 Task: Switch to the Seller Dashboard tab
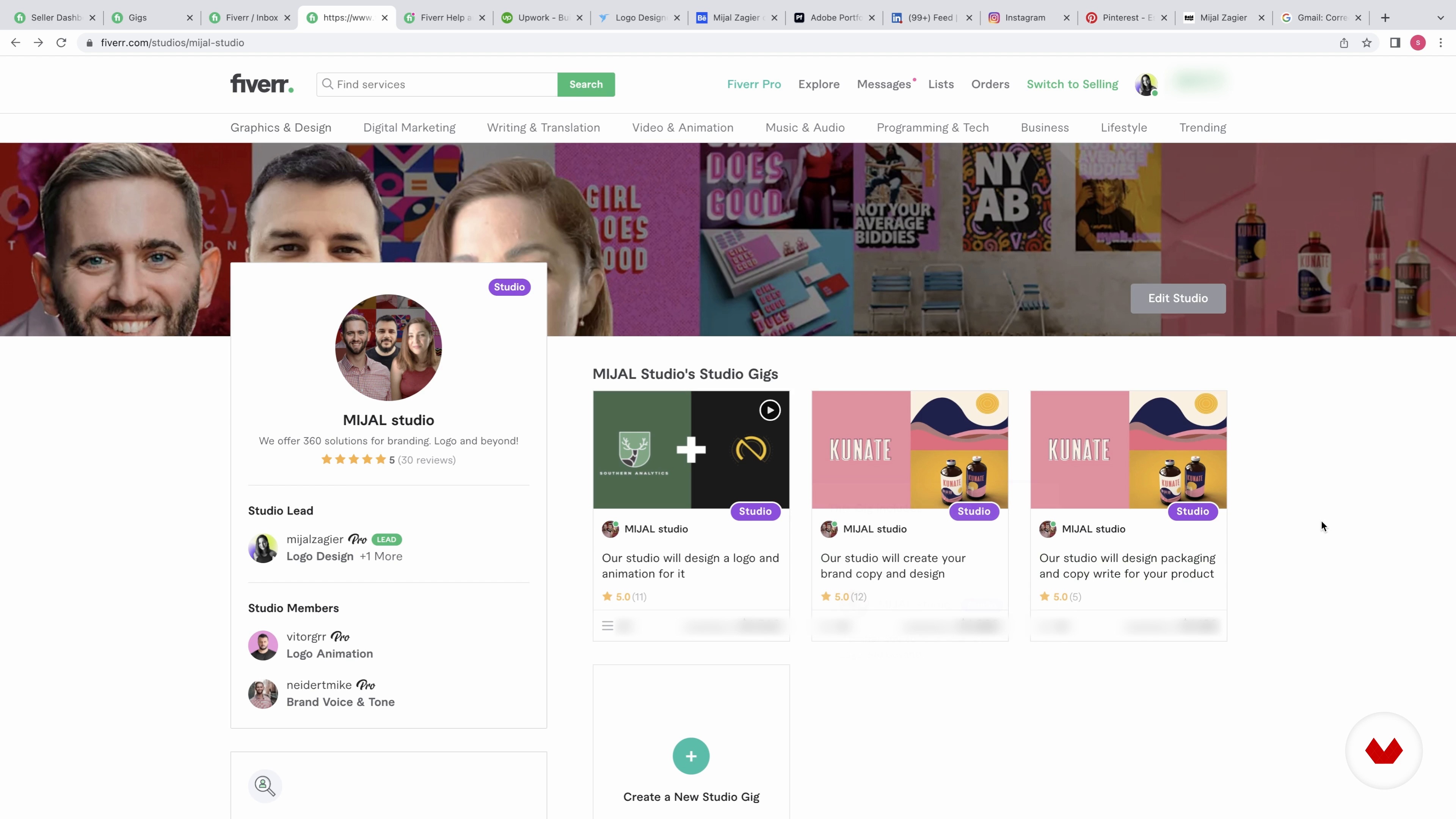(x=55, y=17)
